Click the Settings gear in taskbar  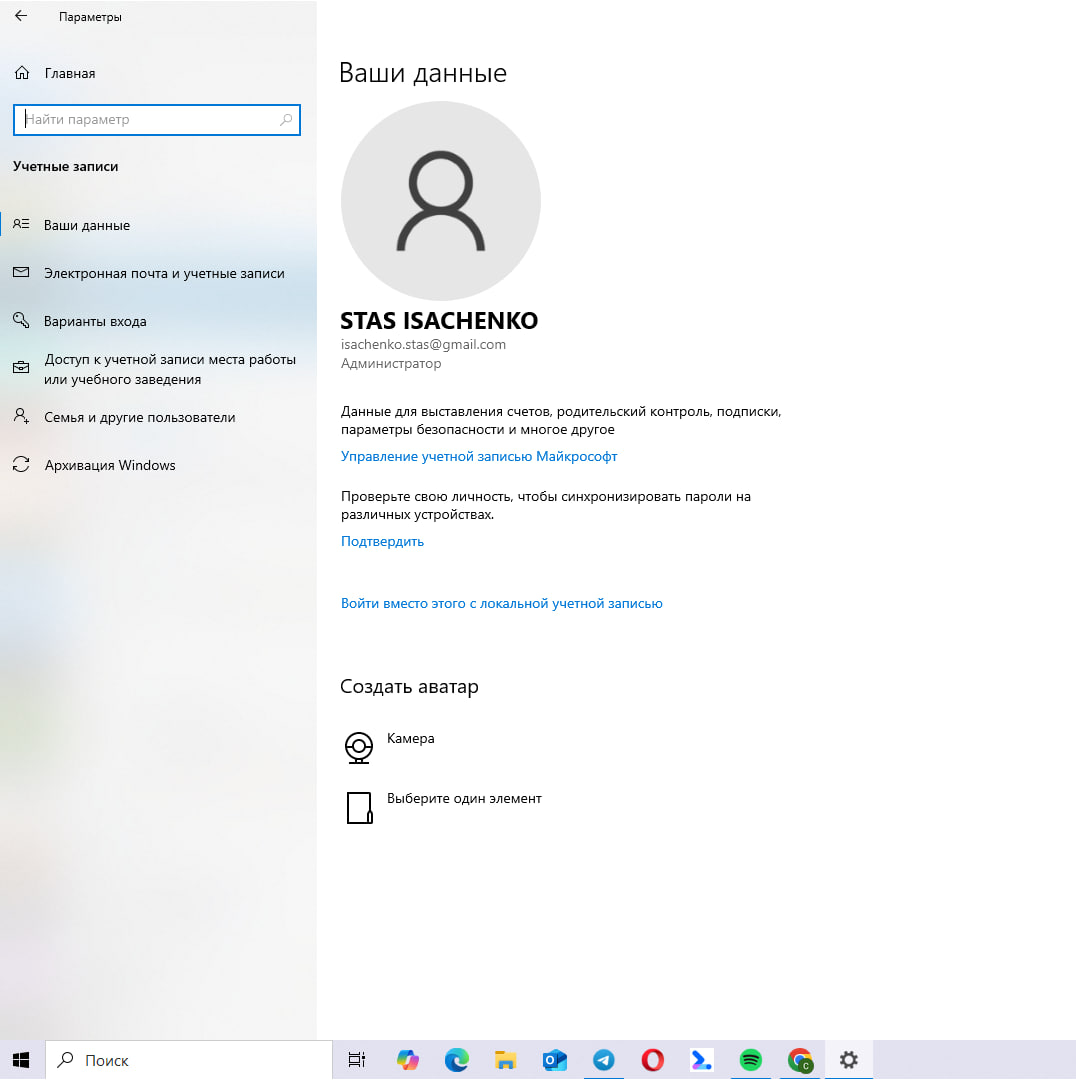pos(849,1060)
